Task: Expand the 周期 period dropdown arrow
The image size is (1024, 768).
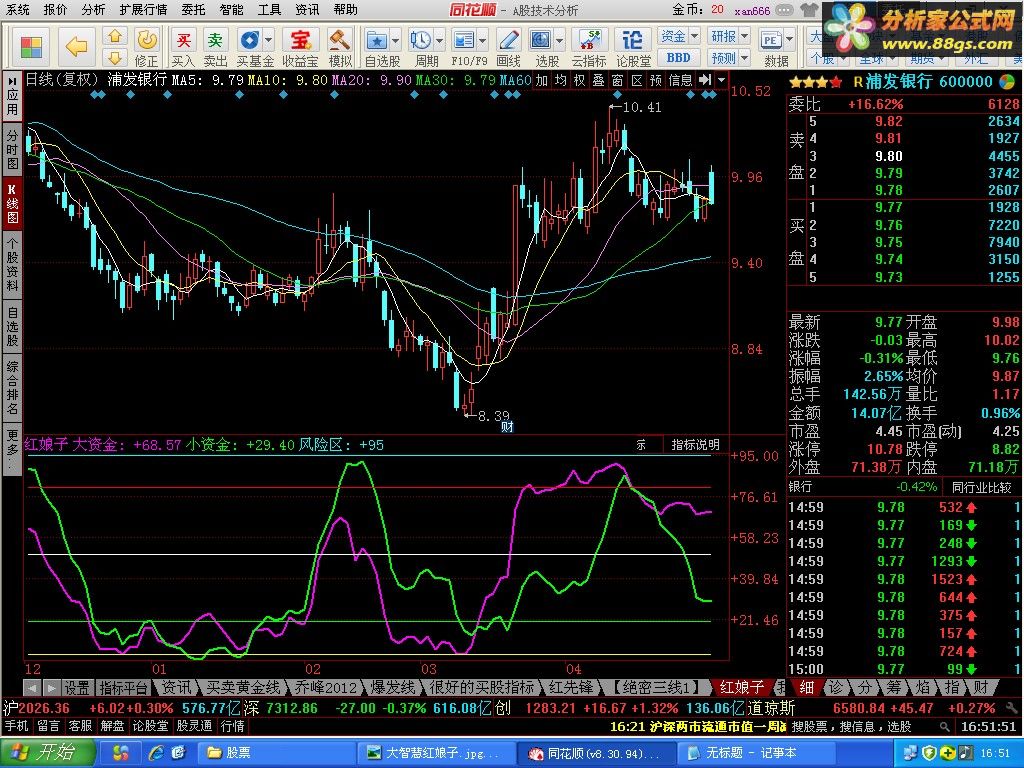Action: pyautogui.click(x=439, y=40)
